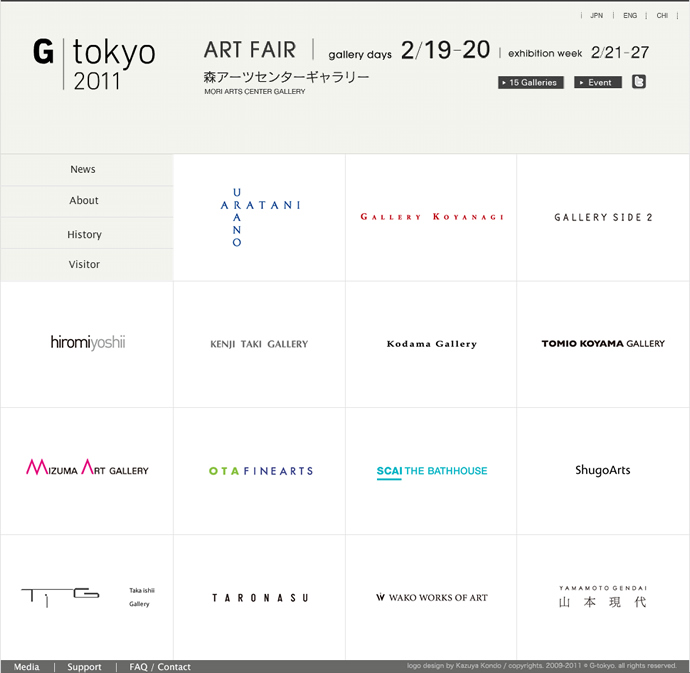Select the Arataniurano gallery logo

point(260,217)
